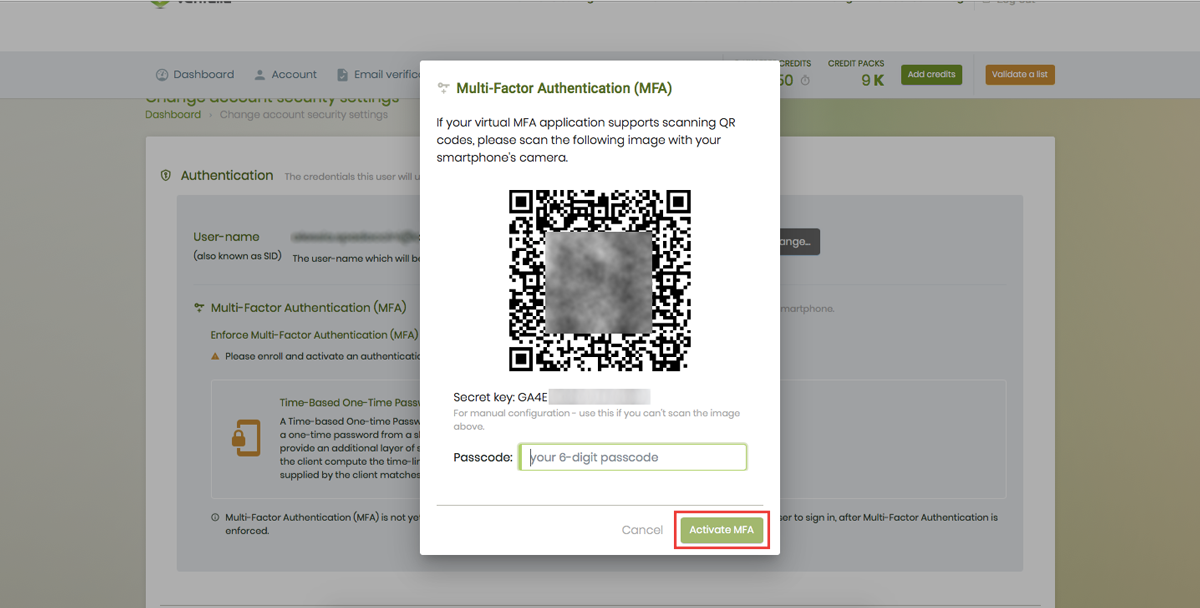Click the clock icon near credits
The image size is (1200, 608).
805,81
